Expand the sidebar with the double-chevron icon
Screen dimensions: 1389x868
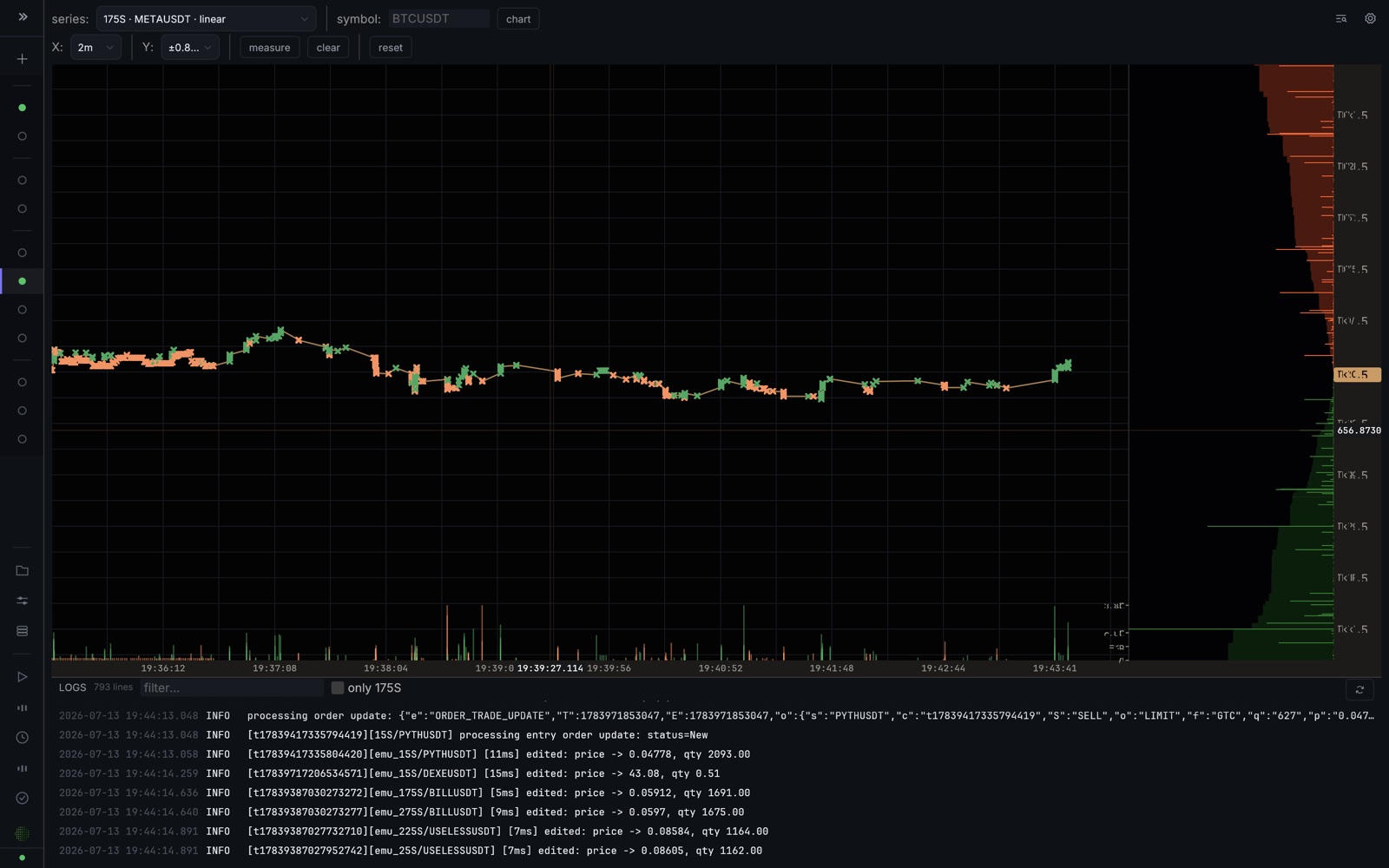click(x=23, y=16)
